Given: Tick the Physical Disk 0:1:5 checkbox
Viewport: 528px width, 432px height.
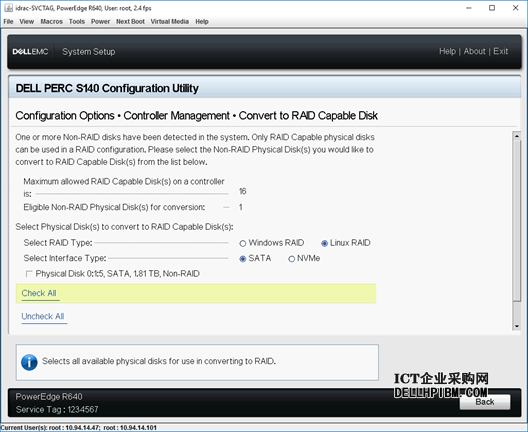Looking at the screenshot, I should click(29, 273).
